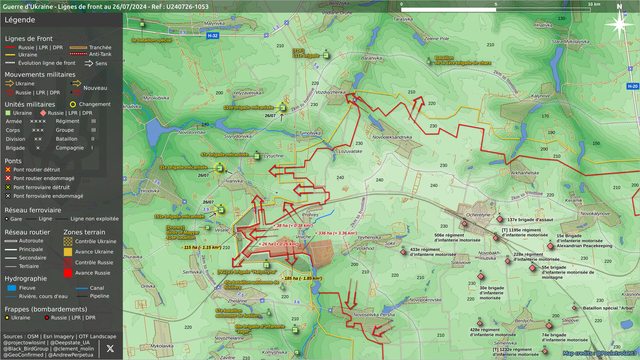This screenshot has height=360, width=640.
Task: Select the 137e brigade d'assaut unit marker
Action: coord(500,220)
